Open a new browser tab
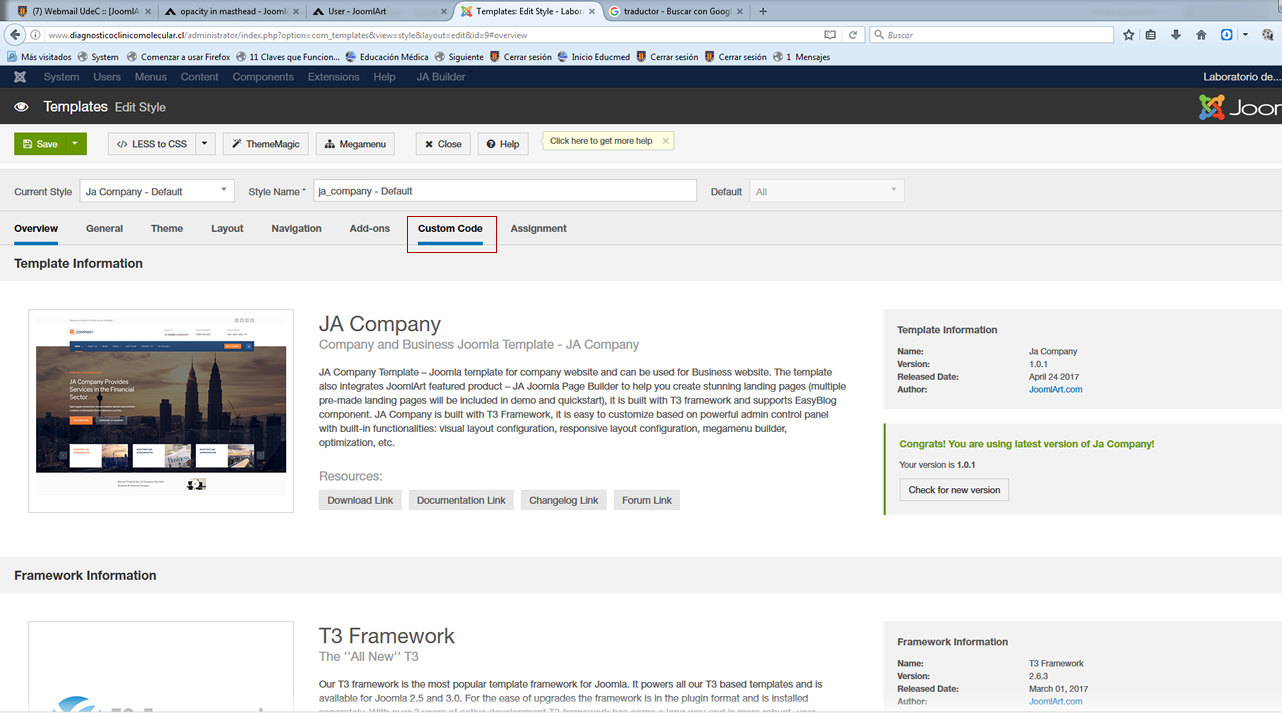Screen dimensions: 1282x713 coord(763,12)
